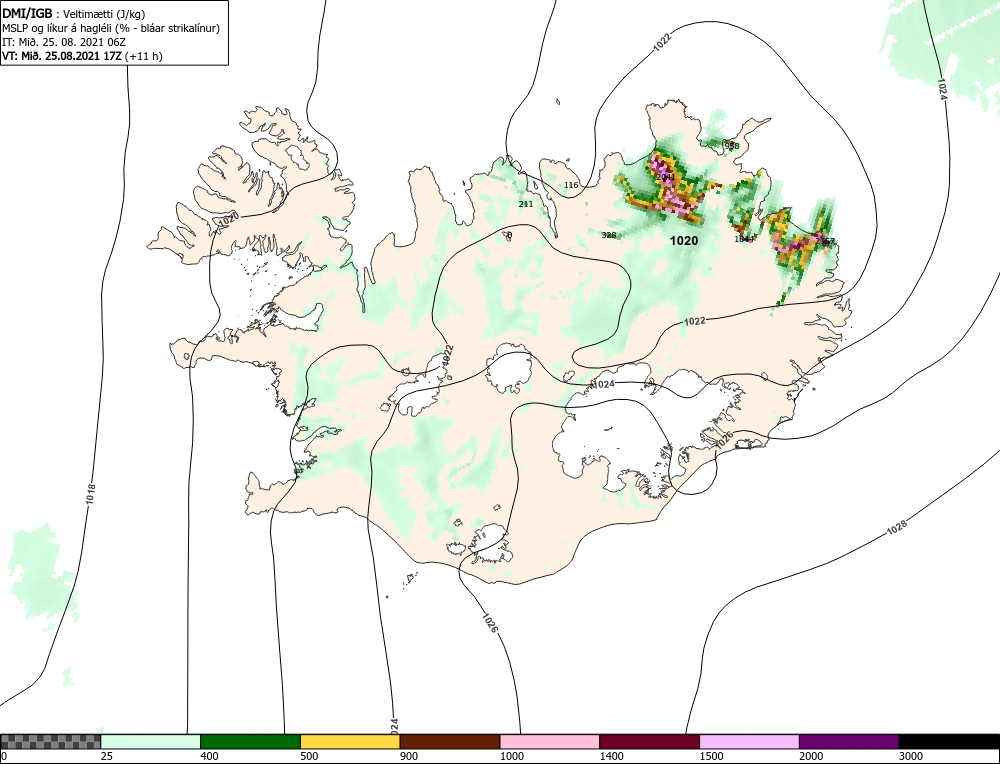Screen dimensions: 1000x764
Task: Click the value 211 in north Iceland
Action: (526, 204)
